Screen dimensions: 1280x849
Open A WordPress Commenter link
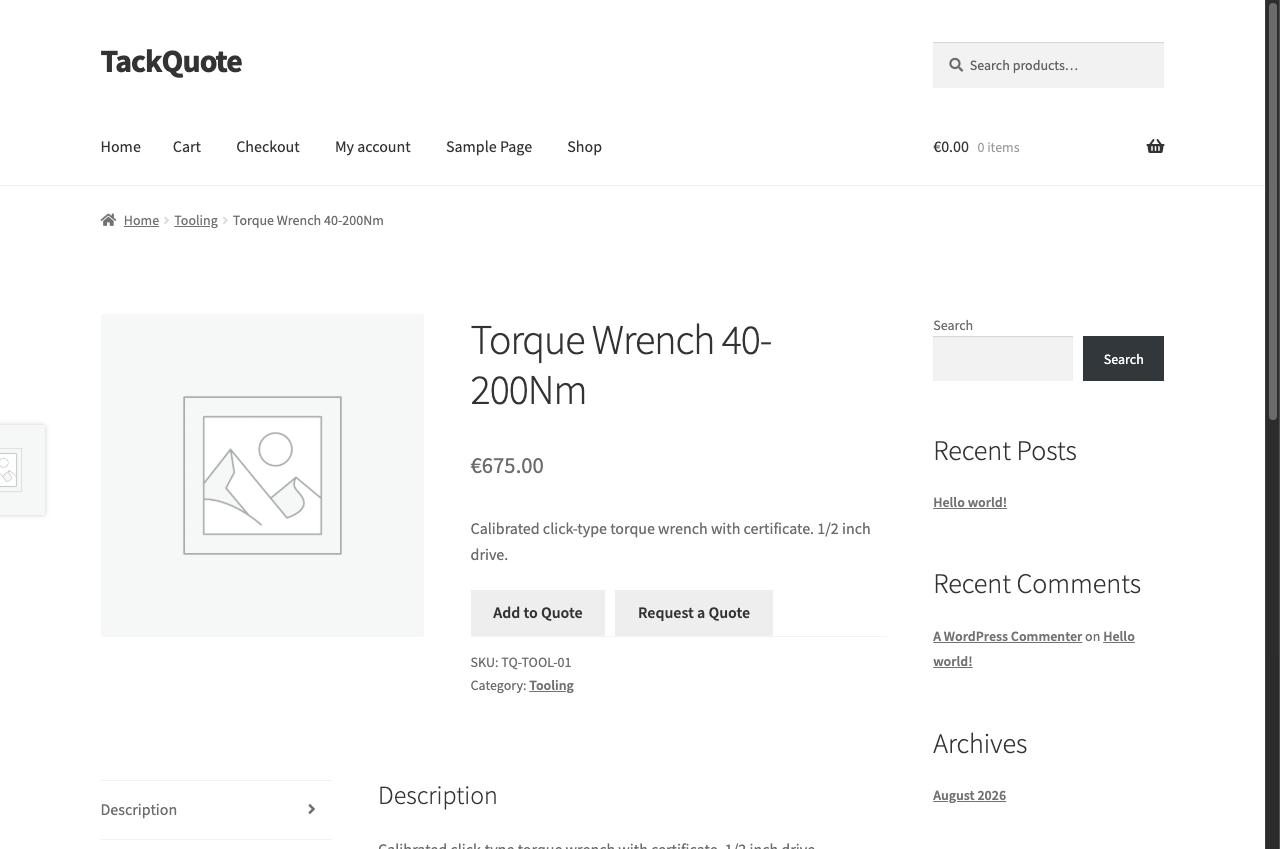point(1008,636)
